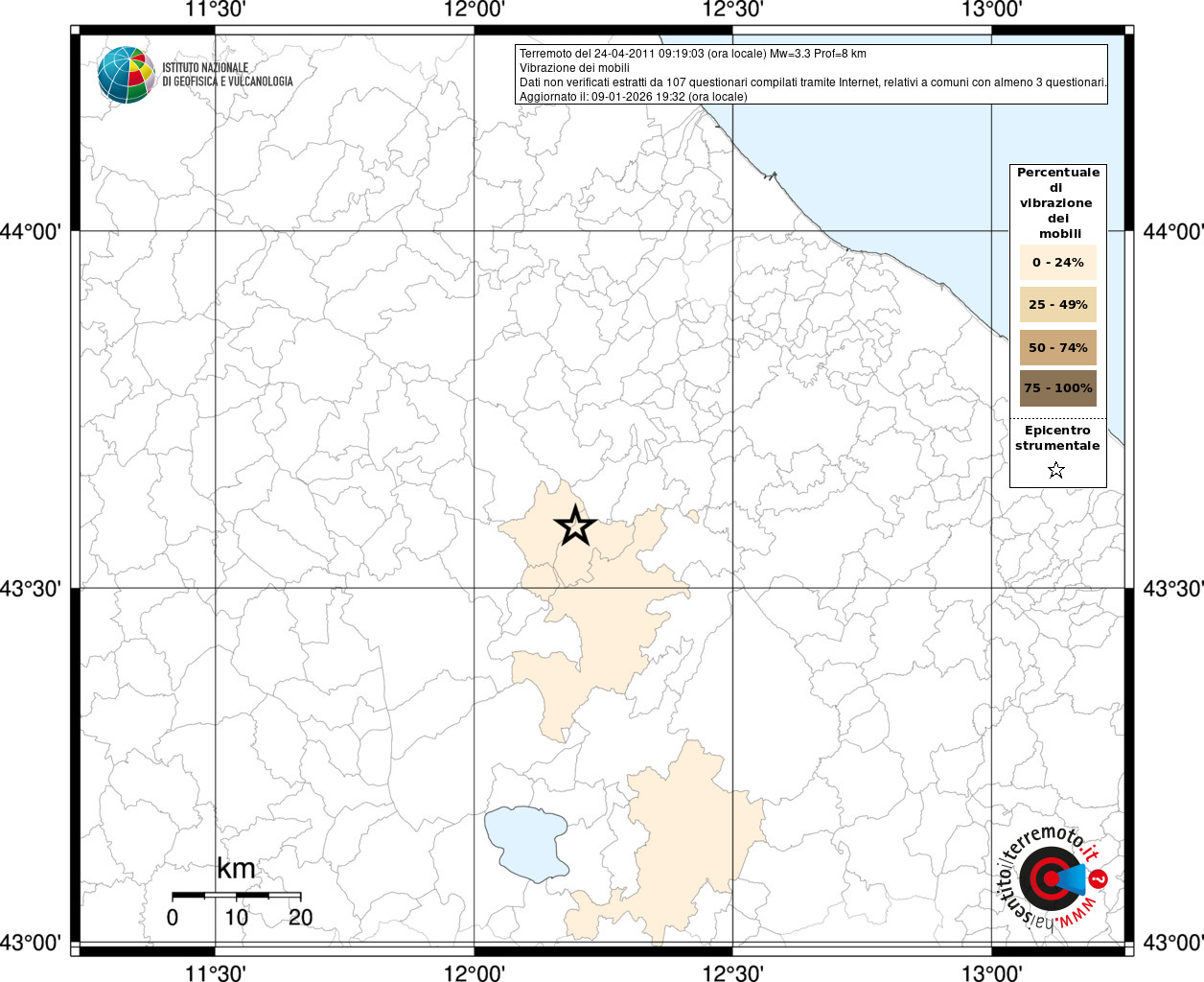Select the 25 - 49% legend swatch

pyautogui.click(x=1058, y=304)
